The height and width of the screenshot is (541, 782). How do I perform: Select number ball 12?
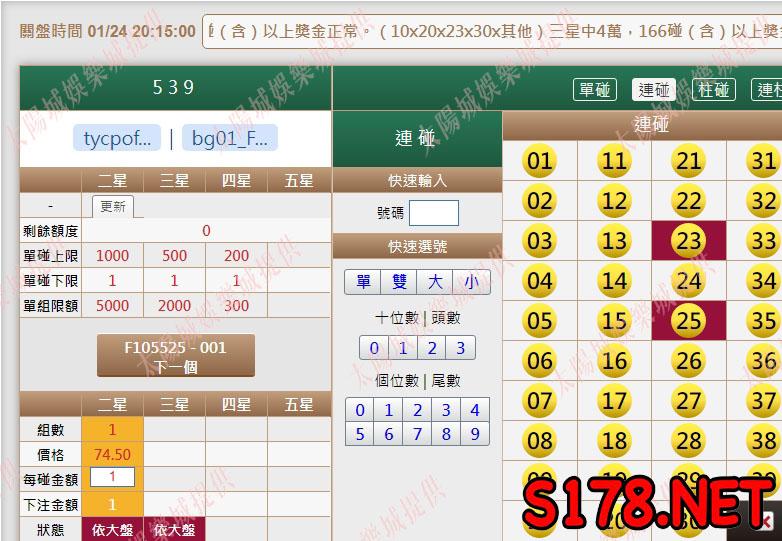point(614,201)
